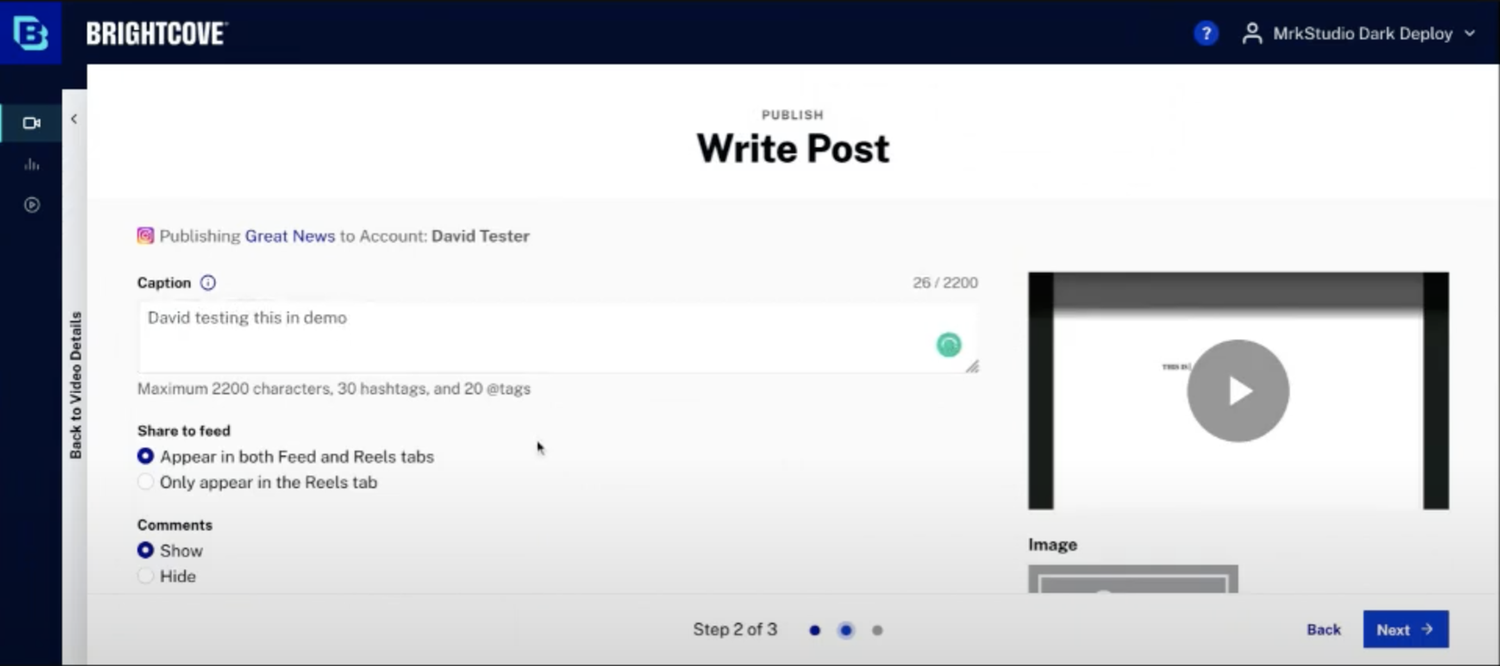Click inside the Caption text field

[540, 338]
